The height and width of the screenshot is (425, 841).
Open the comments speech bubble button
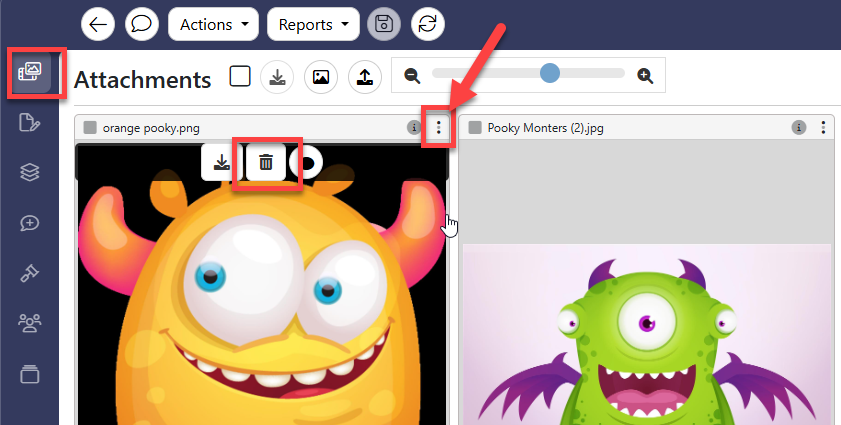pyautogui.click(x=142, y=24)
